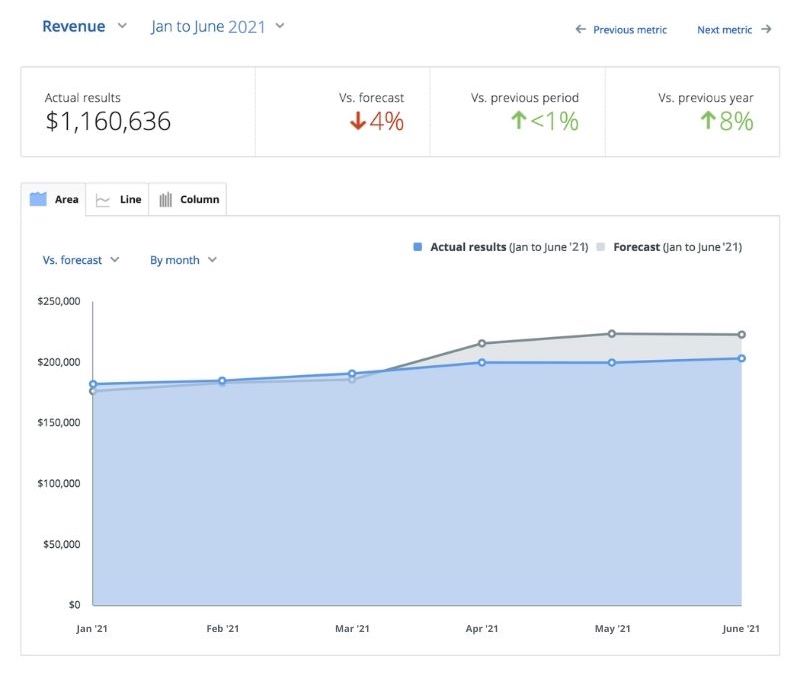This screenshot has width=800, height=678.
Task: Go to the Next metric link
Action: click(x=724, y=30)
